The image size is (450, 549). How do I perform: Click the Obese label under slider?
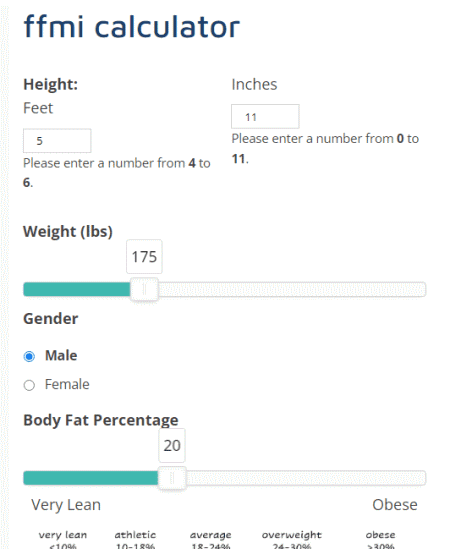[395, 505]
